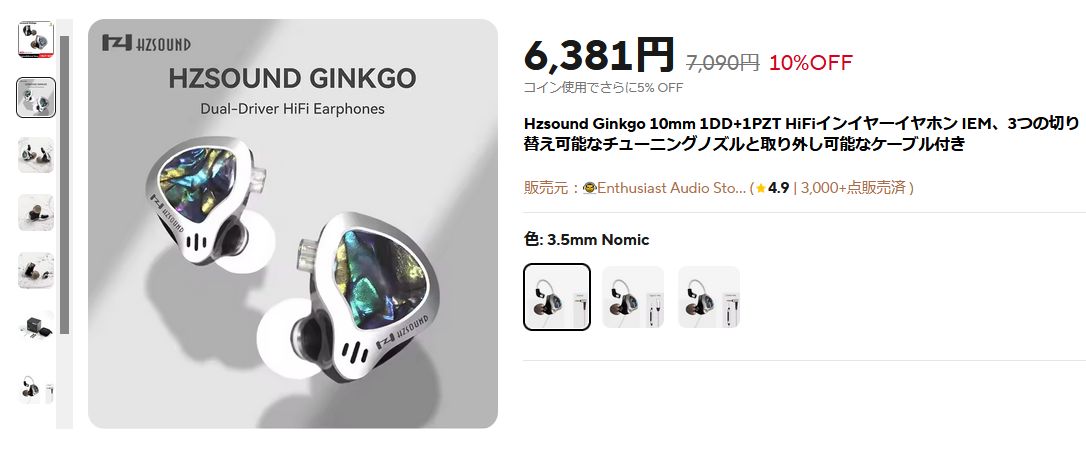Open the third gallery thumbnail image
The width and height of the screenshot is (1086, 451).
35,154
